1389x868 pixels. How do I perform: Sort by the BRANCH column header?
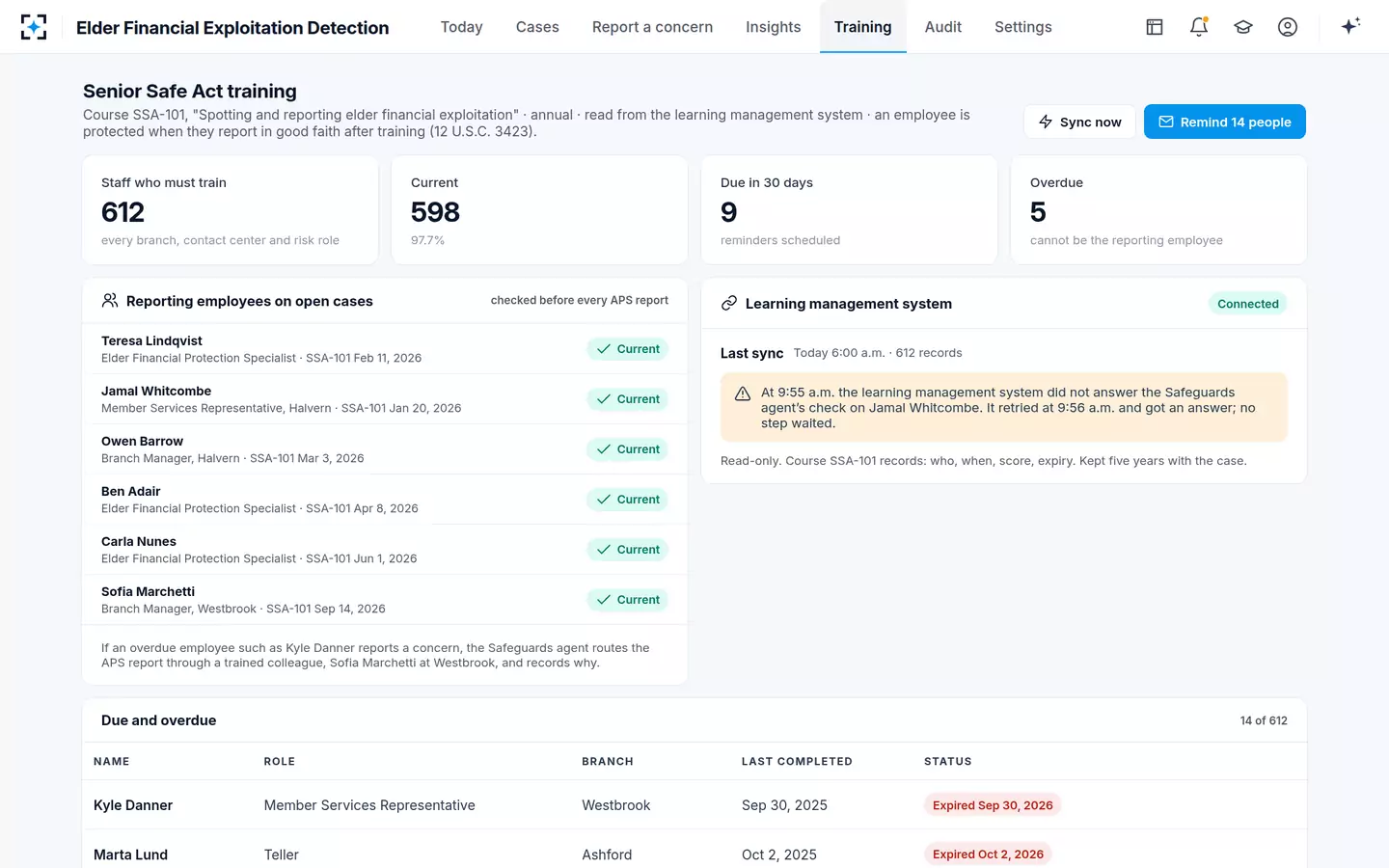tap(608, 762)
